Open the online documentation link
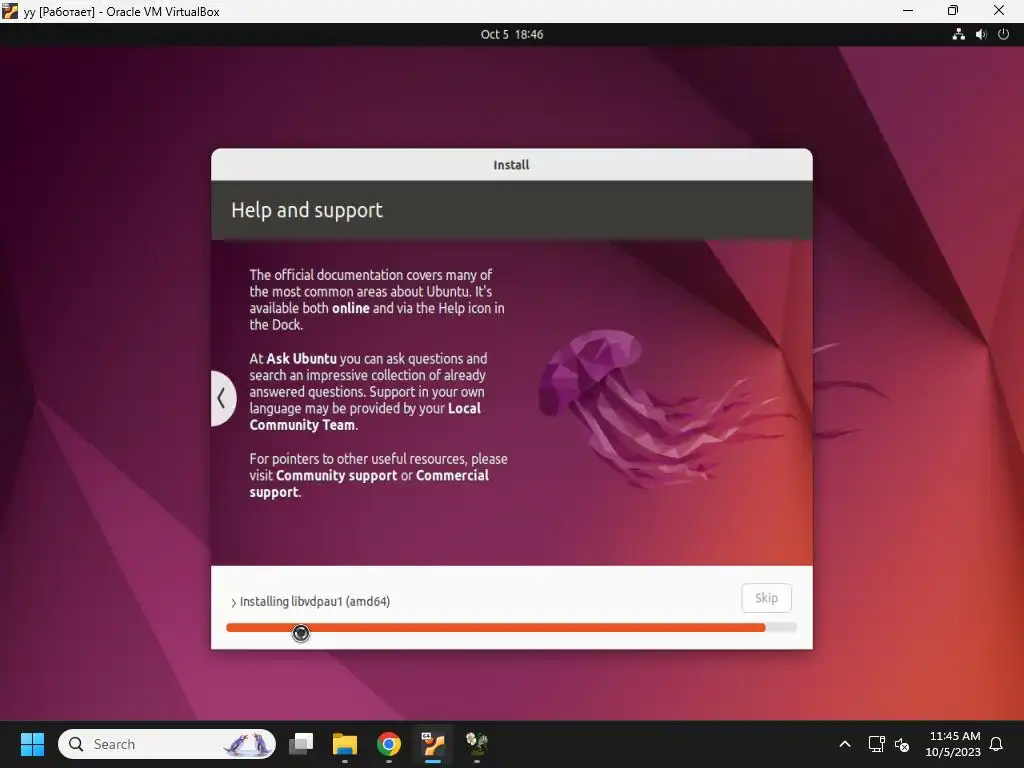Viewport: 1024px width, 768px height. (351, 308)
